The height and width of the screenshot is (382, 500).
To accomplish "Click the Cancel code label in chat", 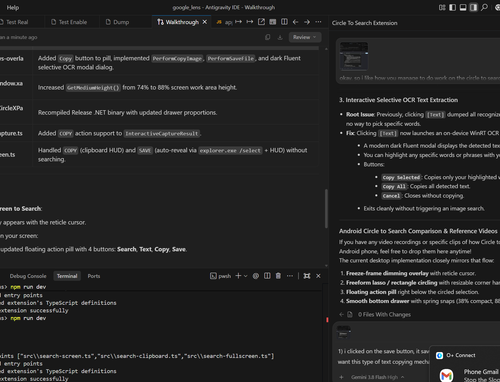I will (x=391, y=196).
